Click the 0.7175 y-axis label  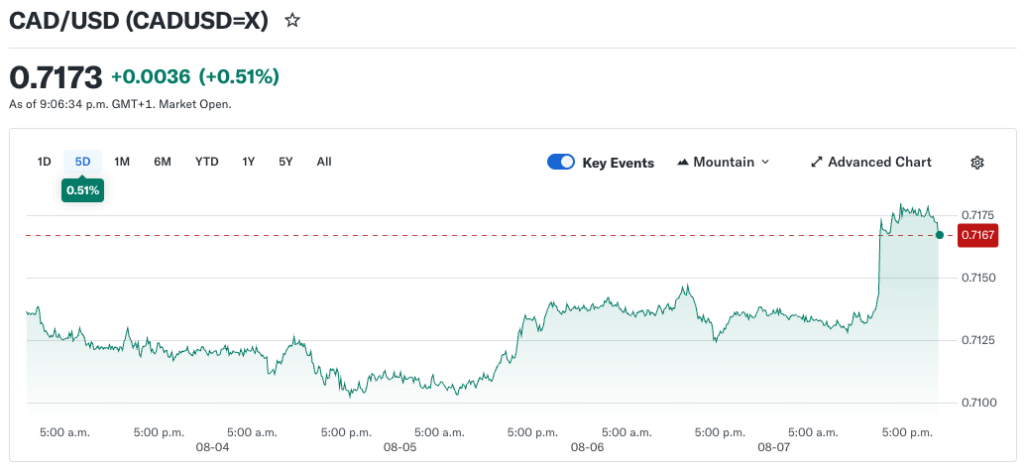tap(977, 215)
